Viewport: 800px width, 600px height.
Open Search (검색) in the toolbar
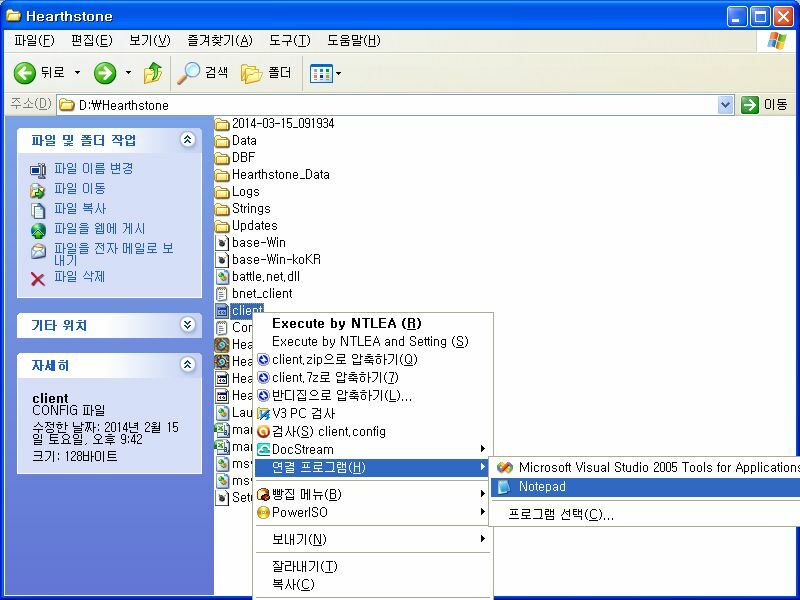pos(203,73)
